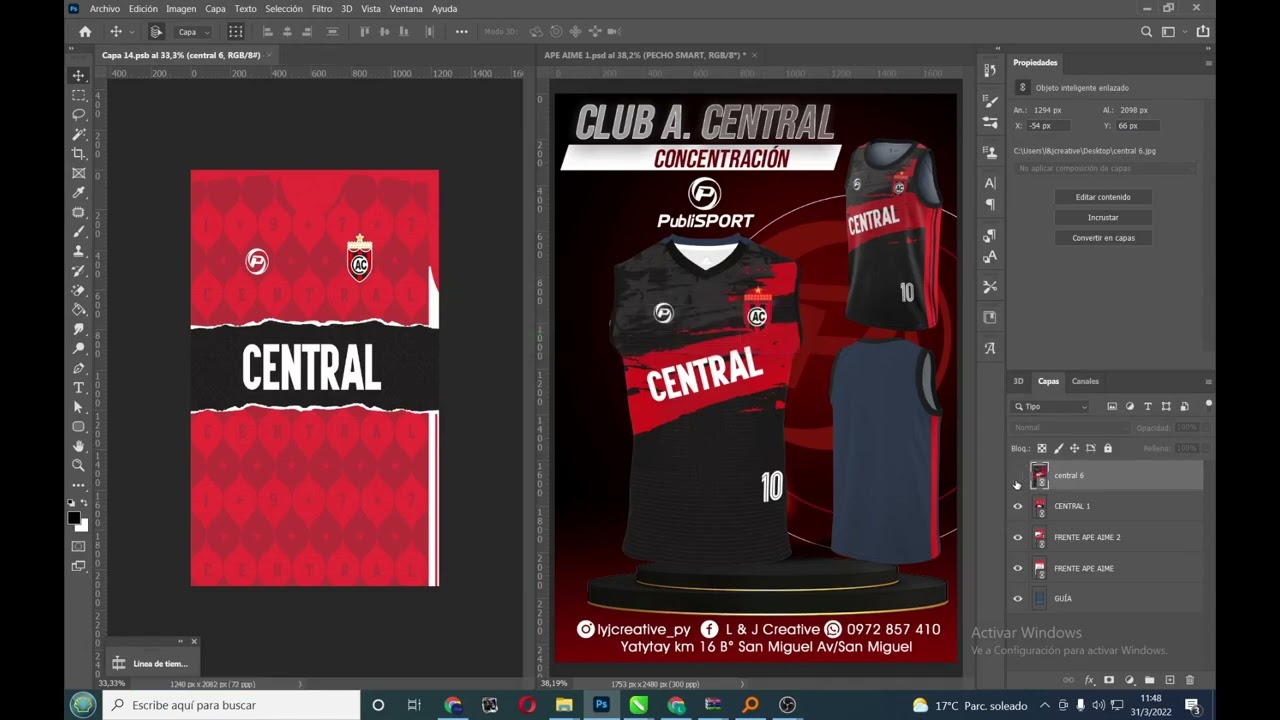Click the delete layer trash icon
Image resolution: width=1280 pixels, height=720 pixels.
tap(1189, 680)
